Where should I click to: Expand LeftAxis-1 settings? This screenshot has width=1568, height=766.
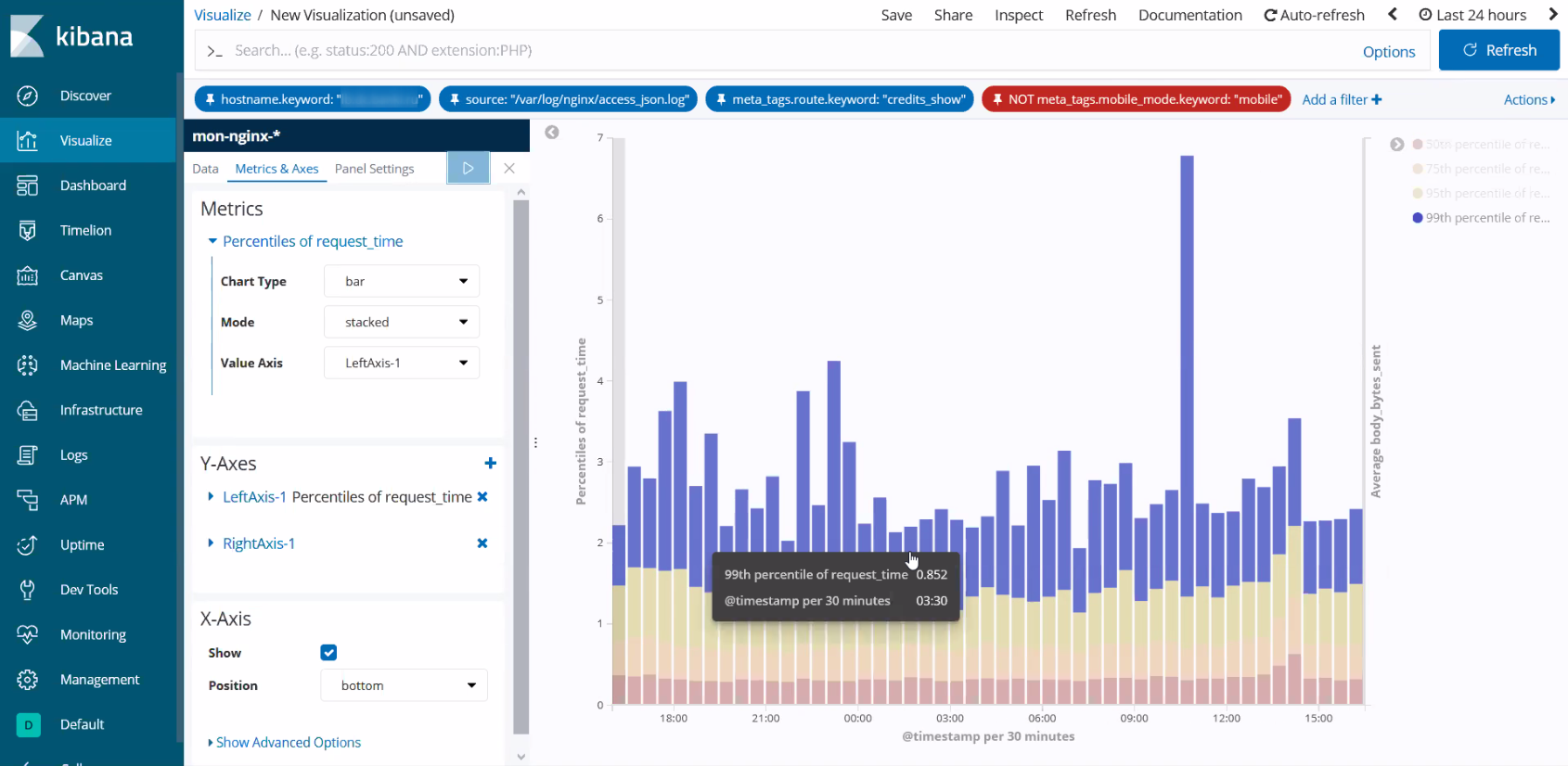[212, 497]
